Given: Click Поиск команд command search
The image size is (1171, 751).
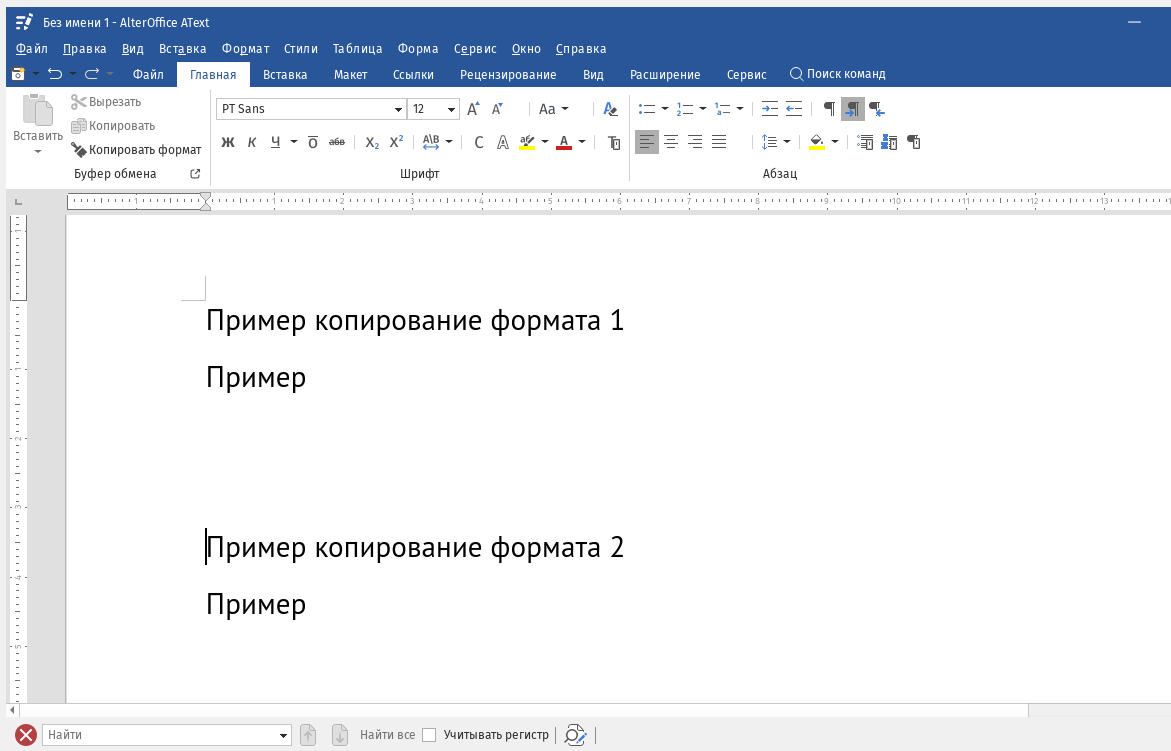Looking at the screenshot, I should [x=838, y=73].
